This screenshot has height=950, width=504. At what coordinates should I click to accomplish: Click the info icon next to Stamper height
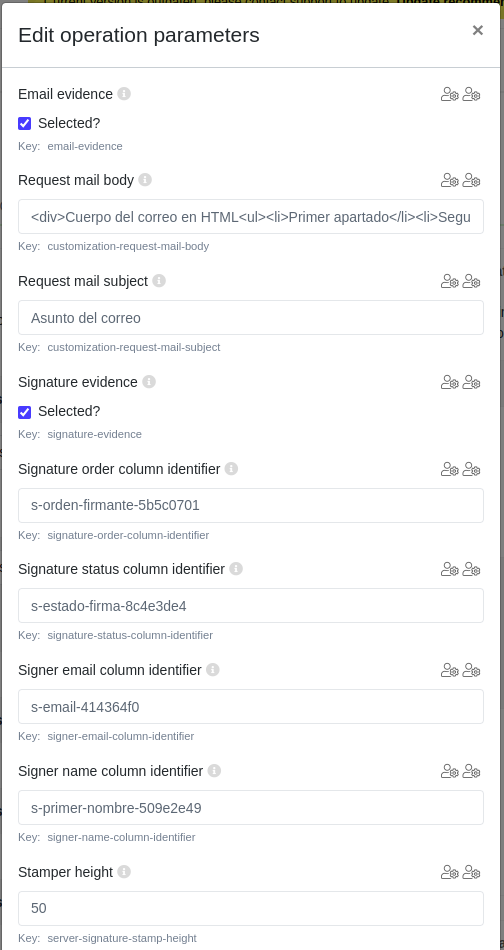click(124, 871)
